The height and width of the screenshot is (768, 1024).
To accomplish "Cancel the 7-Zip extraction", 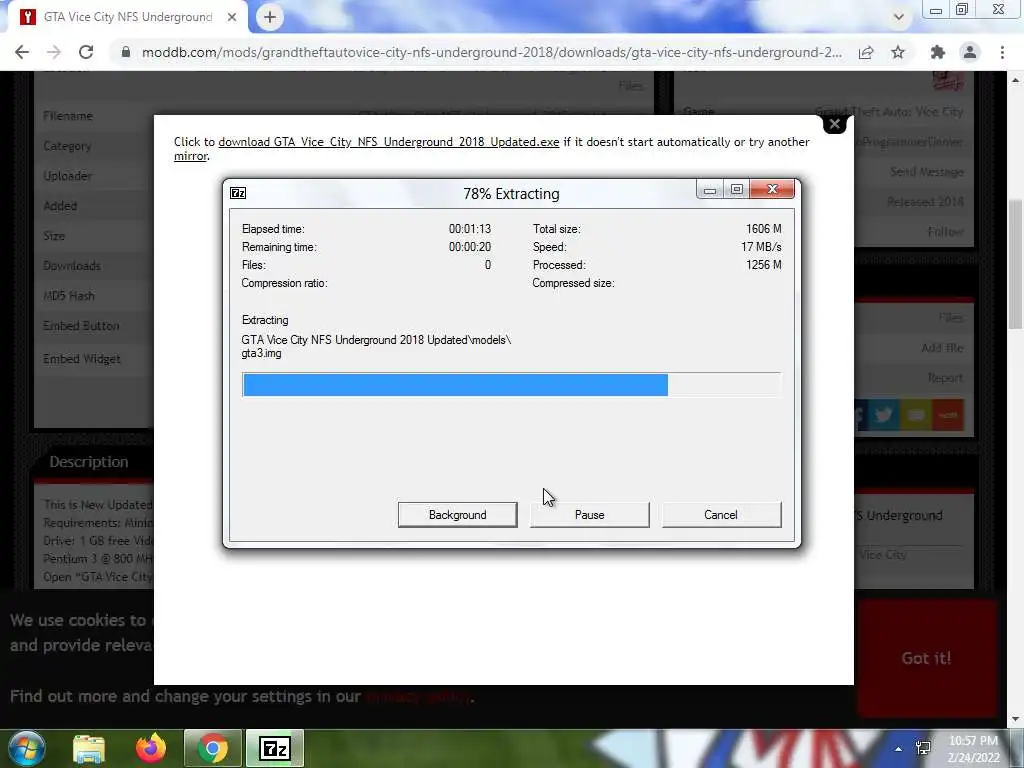I will point(721,515).
